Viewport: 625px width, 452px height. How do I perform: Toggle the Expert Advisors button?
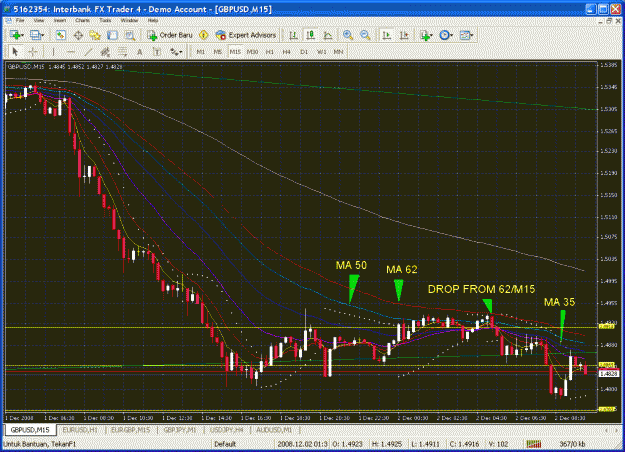[246, 35]
